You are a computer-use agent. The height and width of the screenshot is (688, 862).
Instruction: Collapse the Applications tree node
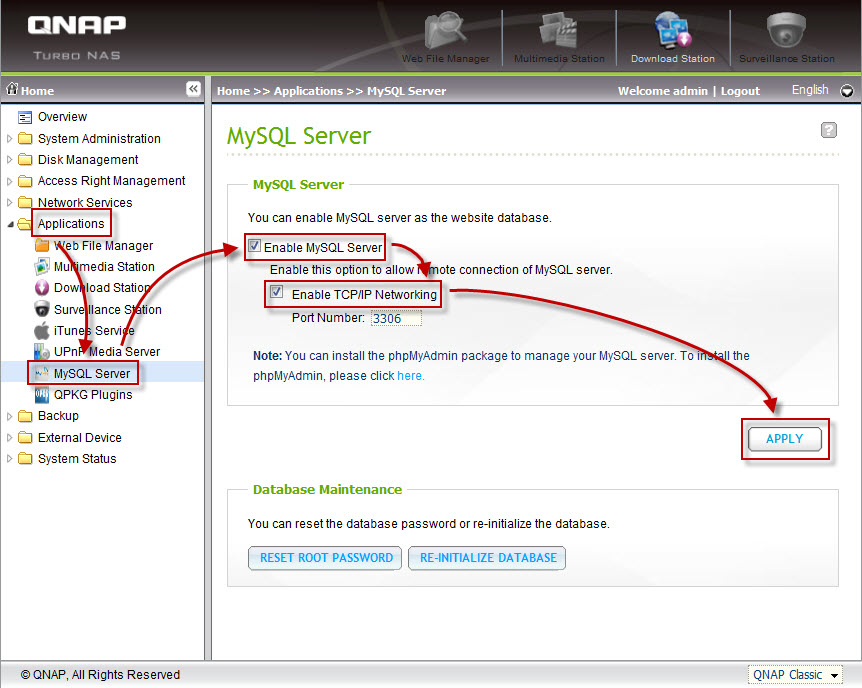(x=10, y=224)
